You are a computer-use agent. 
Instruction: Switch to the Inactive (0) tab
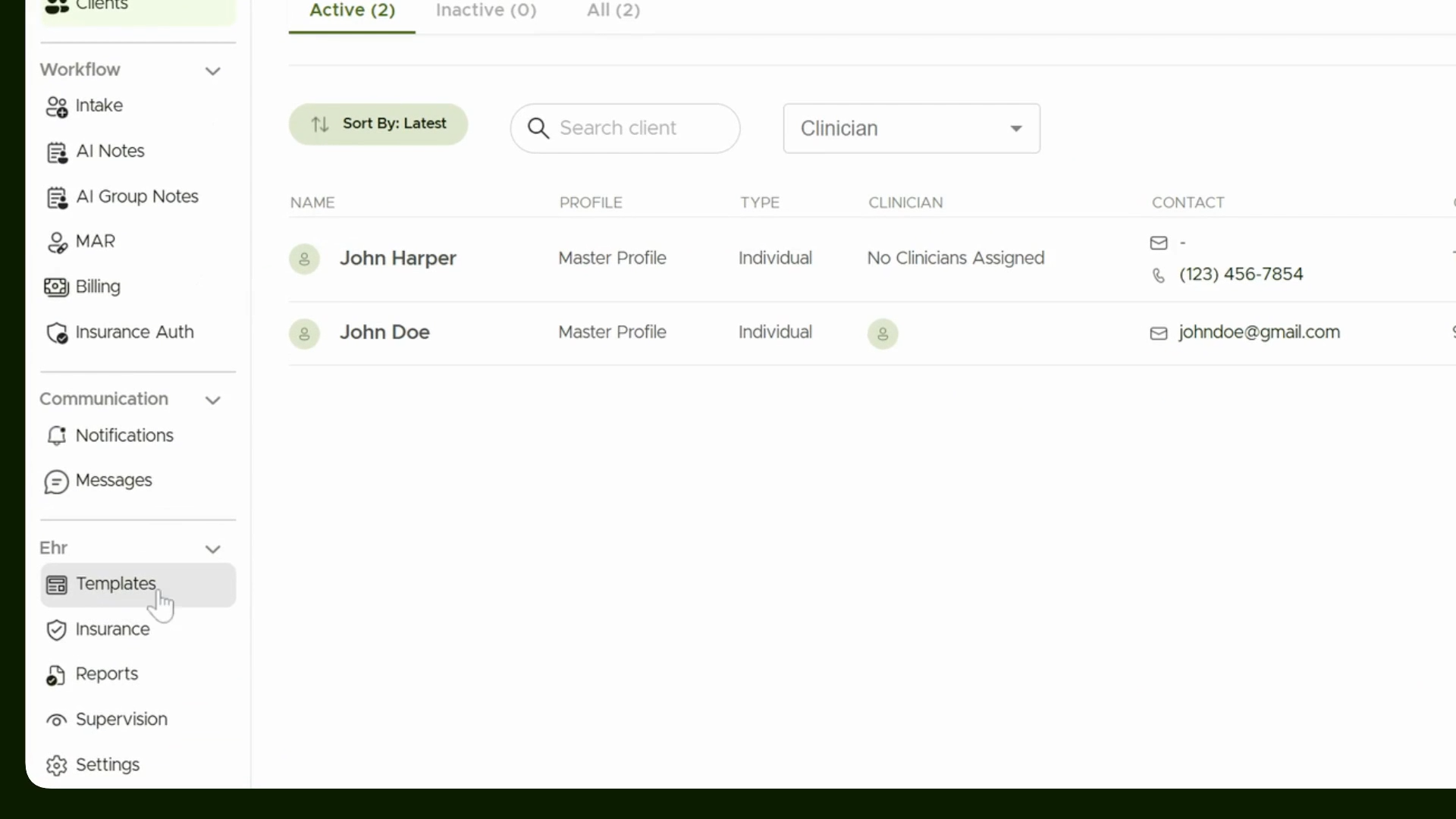tap(486, 11)
